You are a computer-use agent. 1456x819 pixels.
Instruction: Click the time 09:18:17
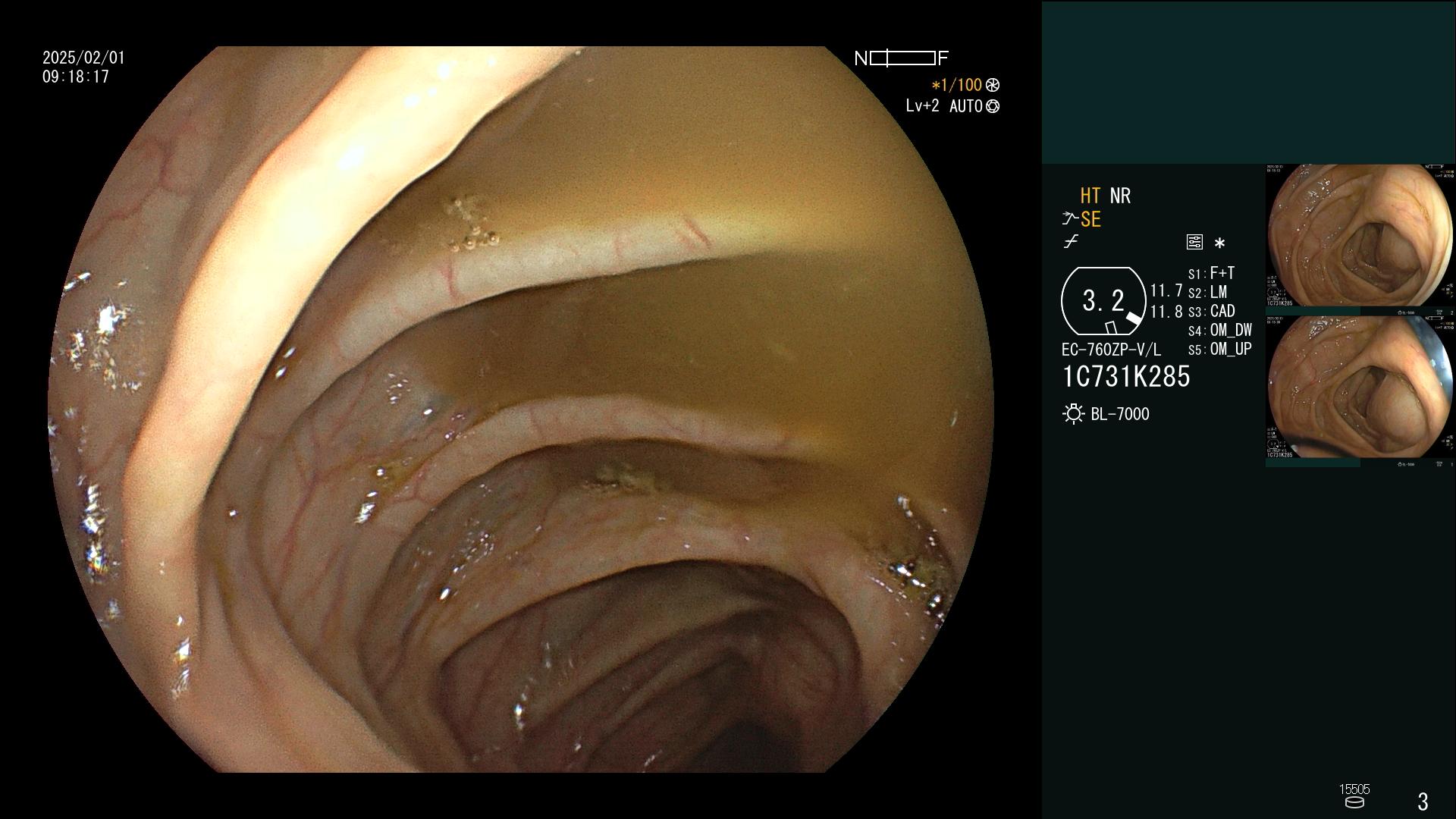(x=76, y=77)
